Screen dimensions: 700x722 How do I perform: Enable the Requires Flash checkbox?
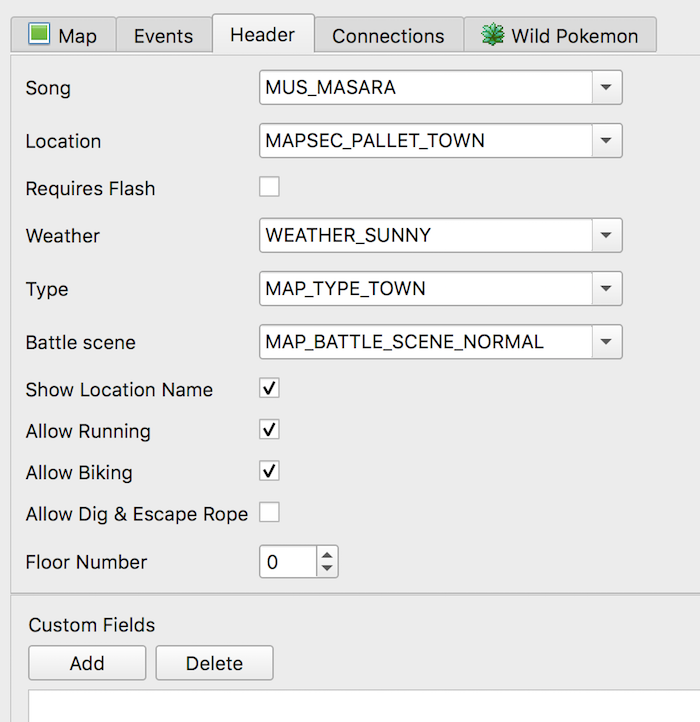(269, 187)
